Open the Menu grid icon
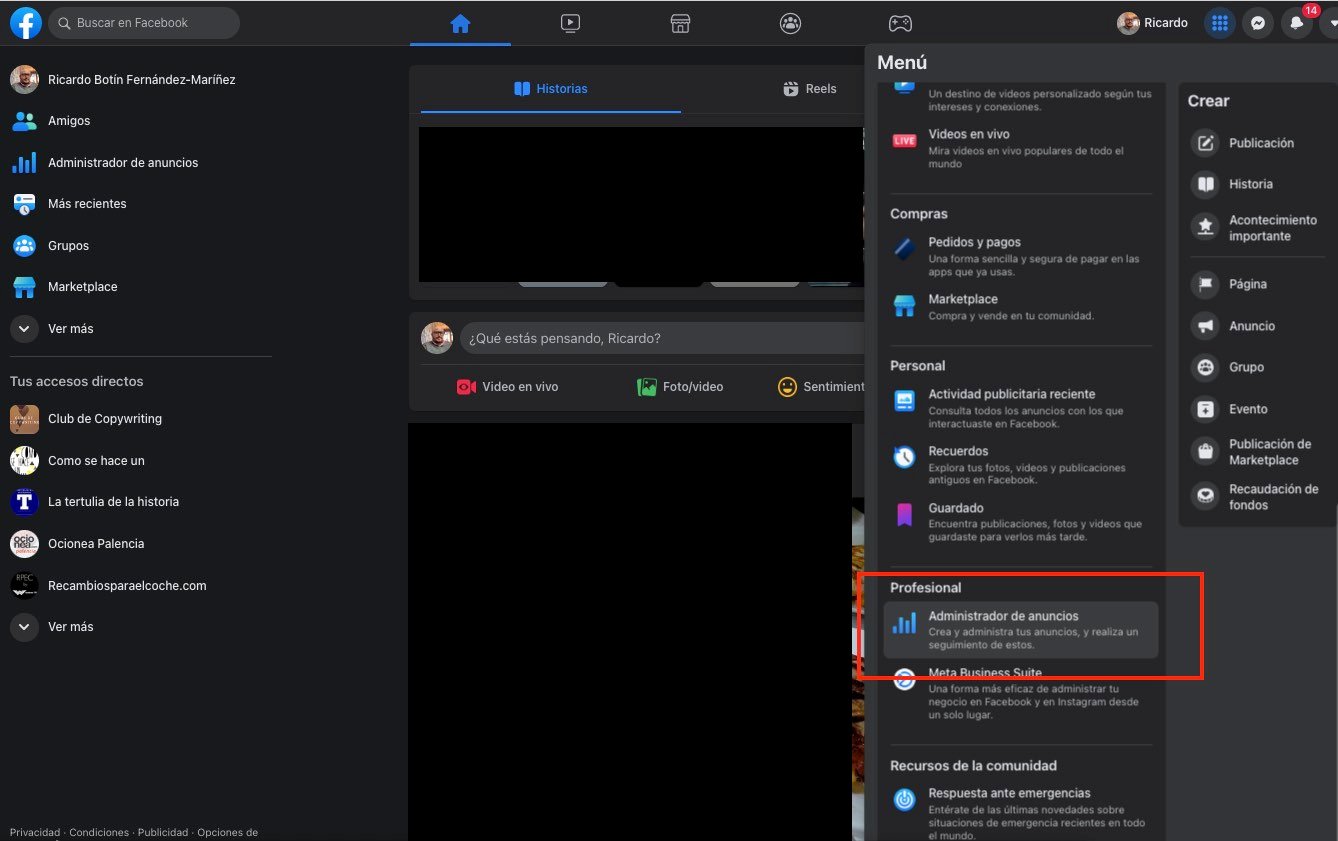 1219,23
